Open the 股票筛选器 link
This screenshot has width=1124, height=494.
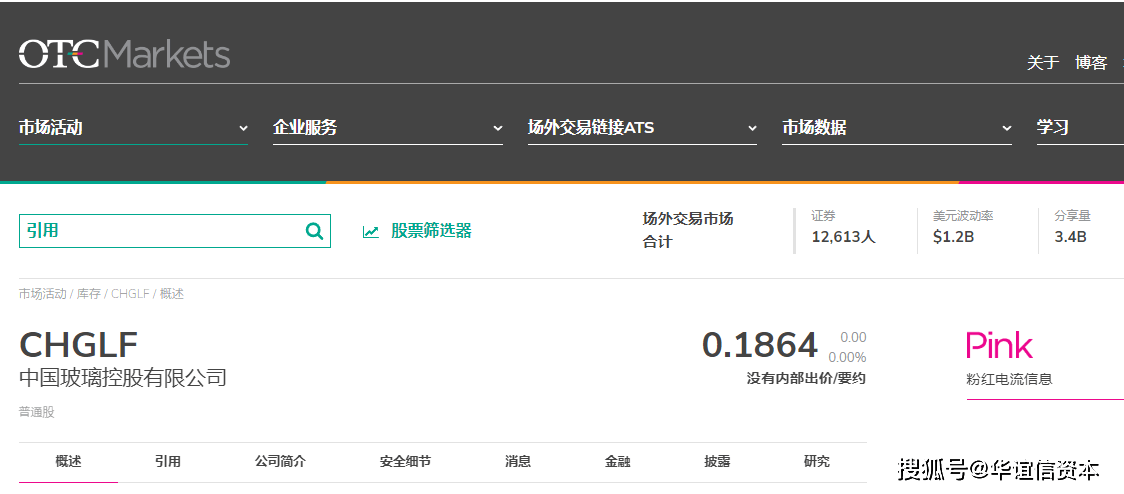tap(431, 231)
